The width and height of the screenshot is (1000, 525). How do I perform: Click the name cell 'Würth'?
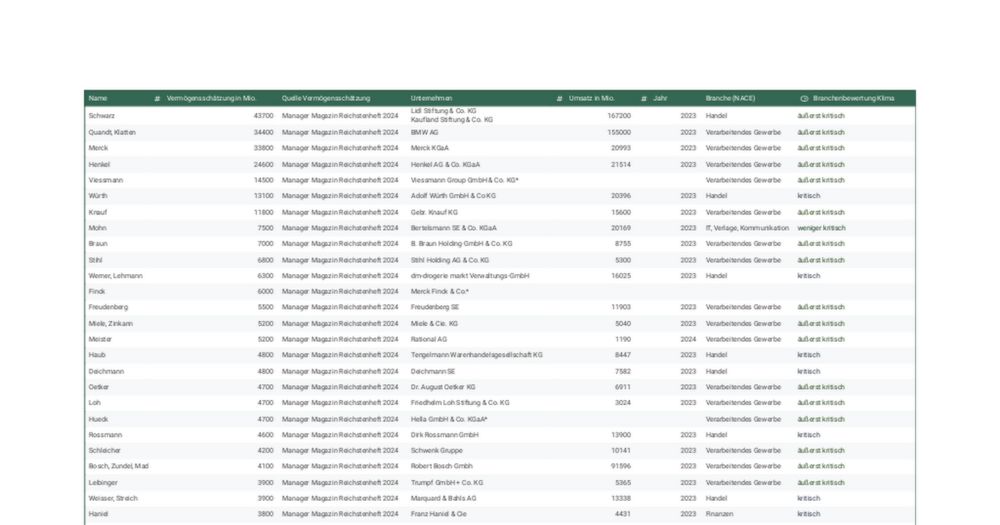tap(98, 196)
